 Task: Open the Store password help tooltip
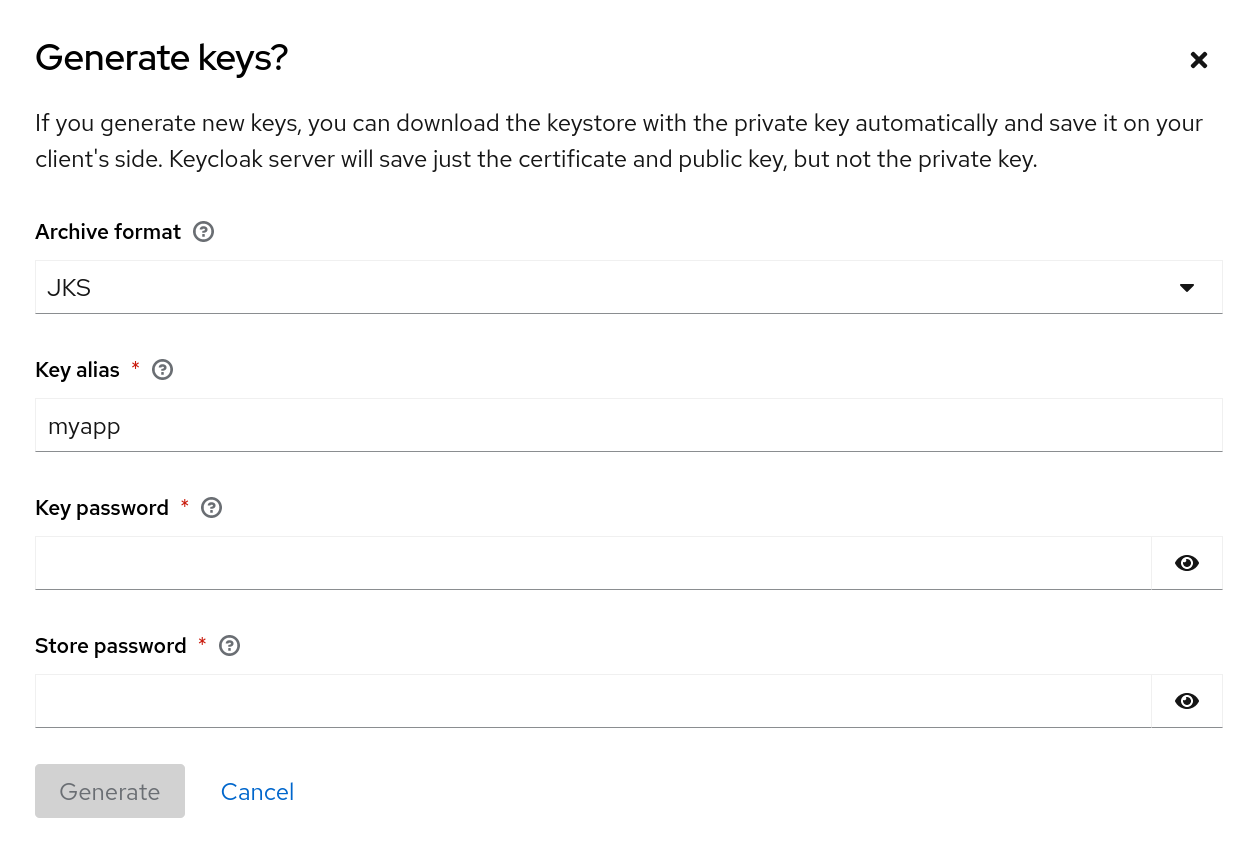pos(229,645)
